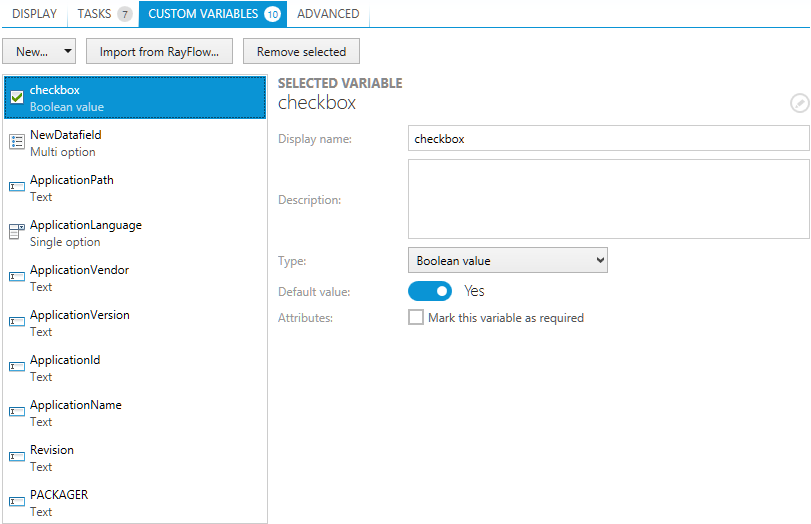Expand the New... button dropdown arrow

coord(67,52)
